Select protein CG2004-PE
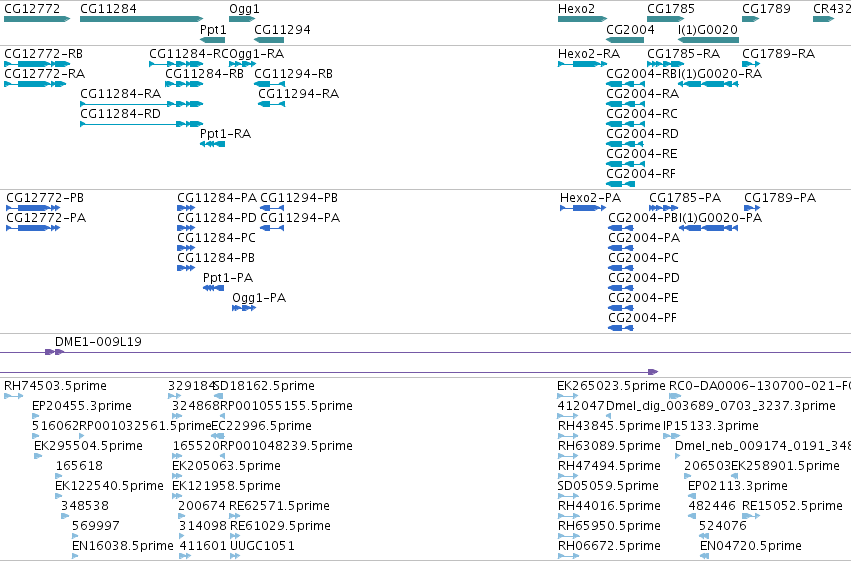This screenshot has width=851, height=561. tap(643, 298)
